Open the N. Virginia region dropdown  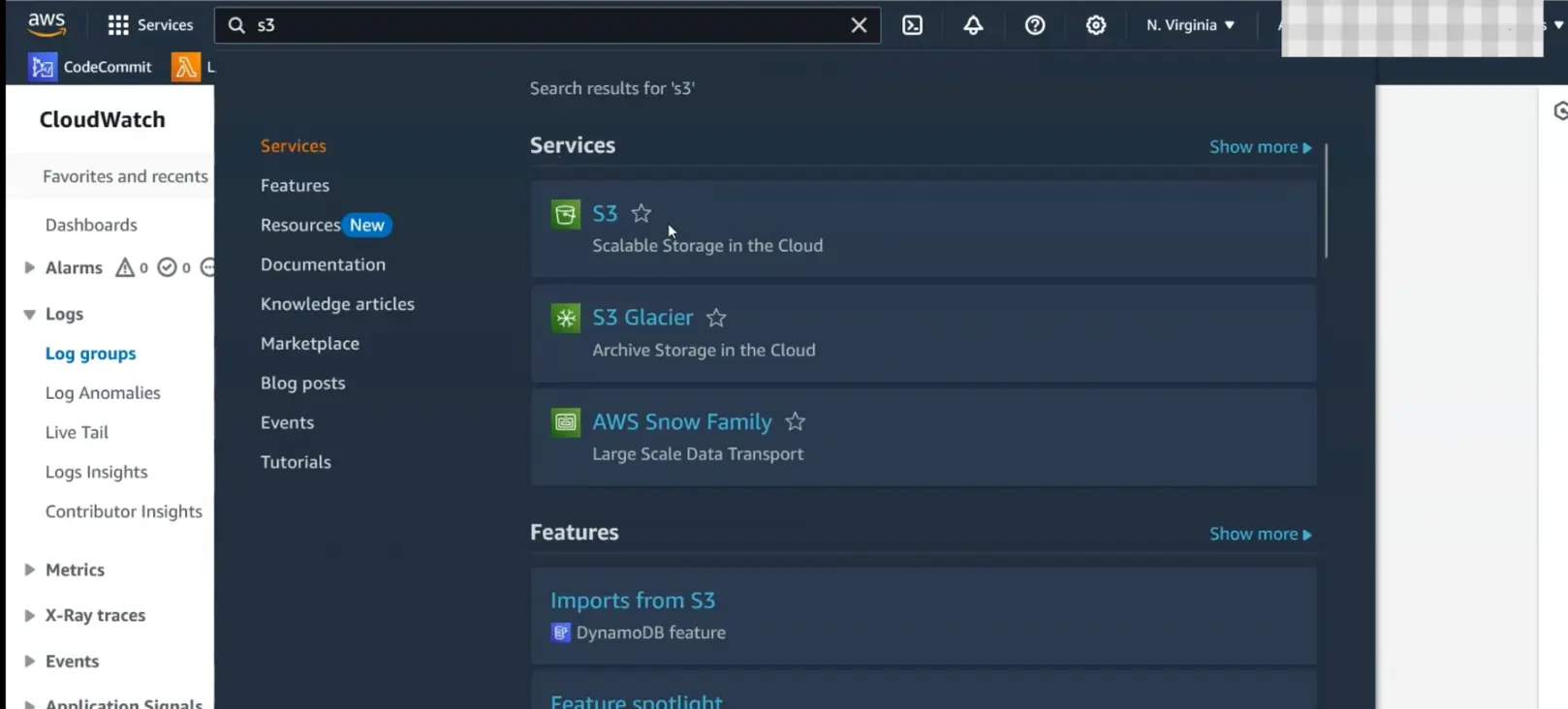point(1190,25)
